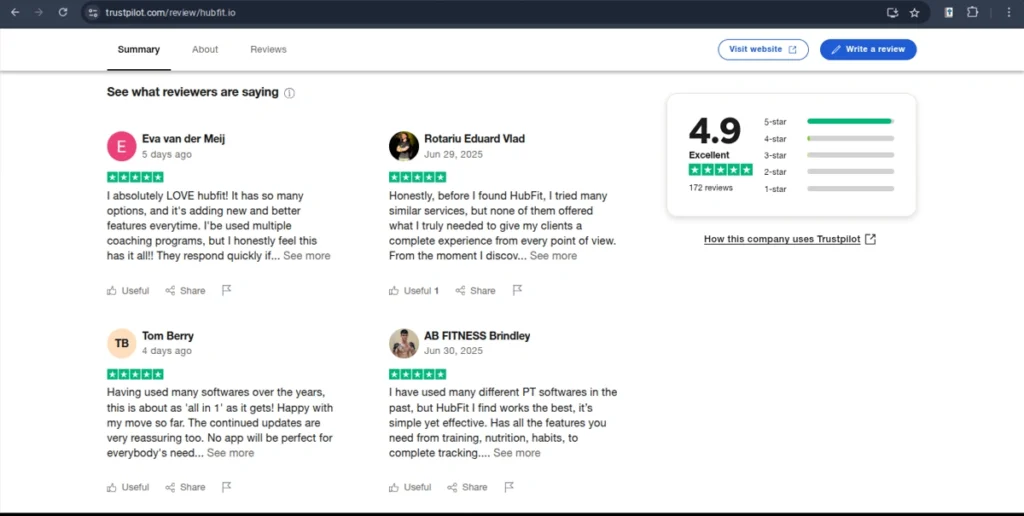The image size is (1024, 516).
Task: Open How this company uses Trustpilot link
Action: coord(790,239)
